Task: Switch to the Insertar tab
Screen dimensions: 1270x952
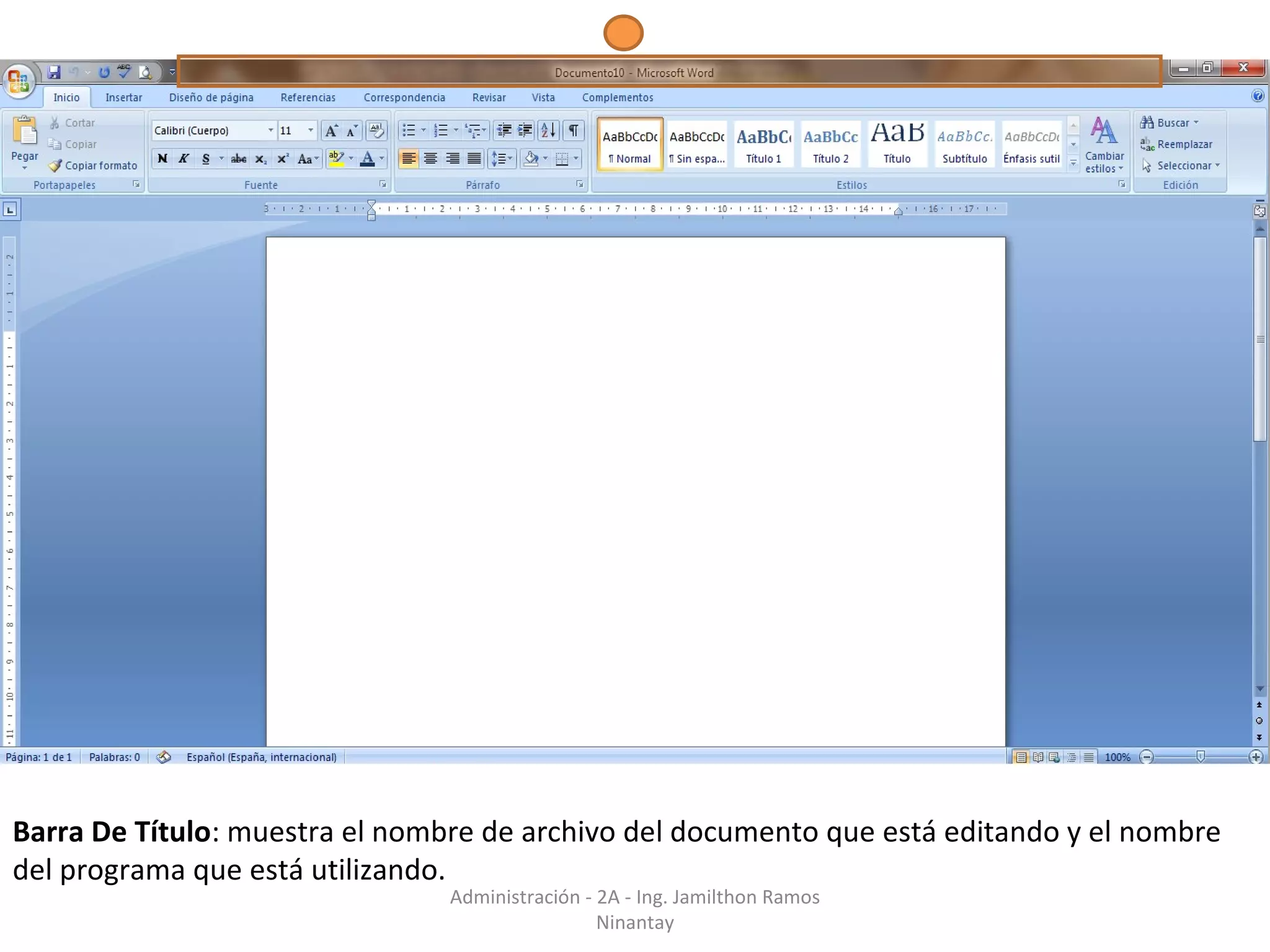Action: point(123,97)
